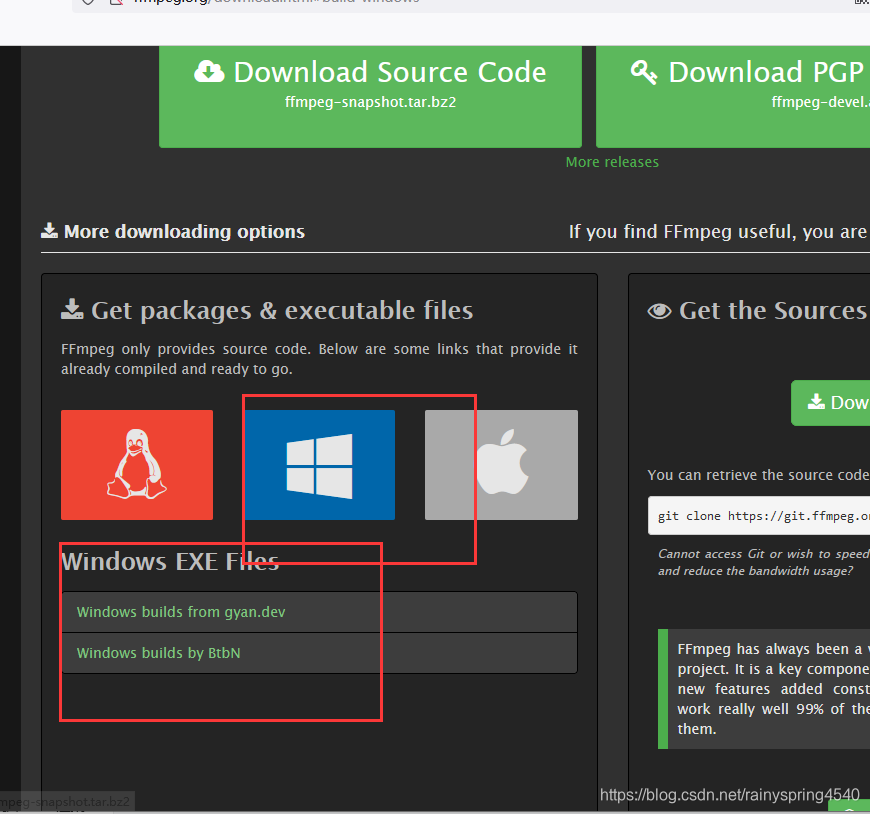This screenshot has height=814, width=870.
Task: Open the More releases link
Action: [612, 162]
